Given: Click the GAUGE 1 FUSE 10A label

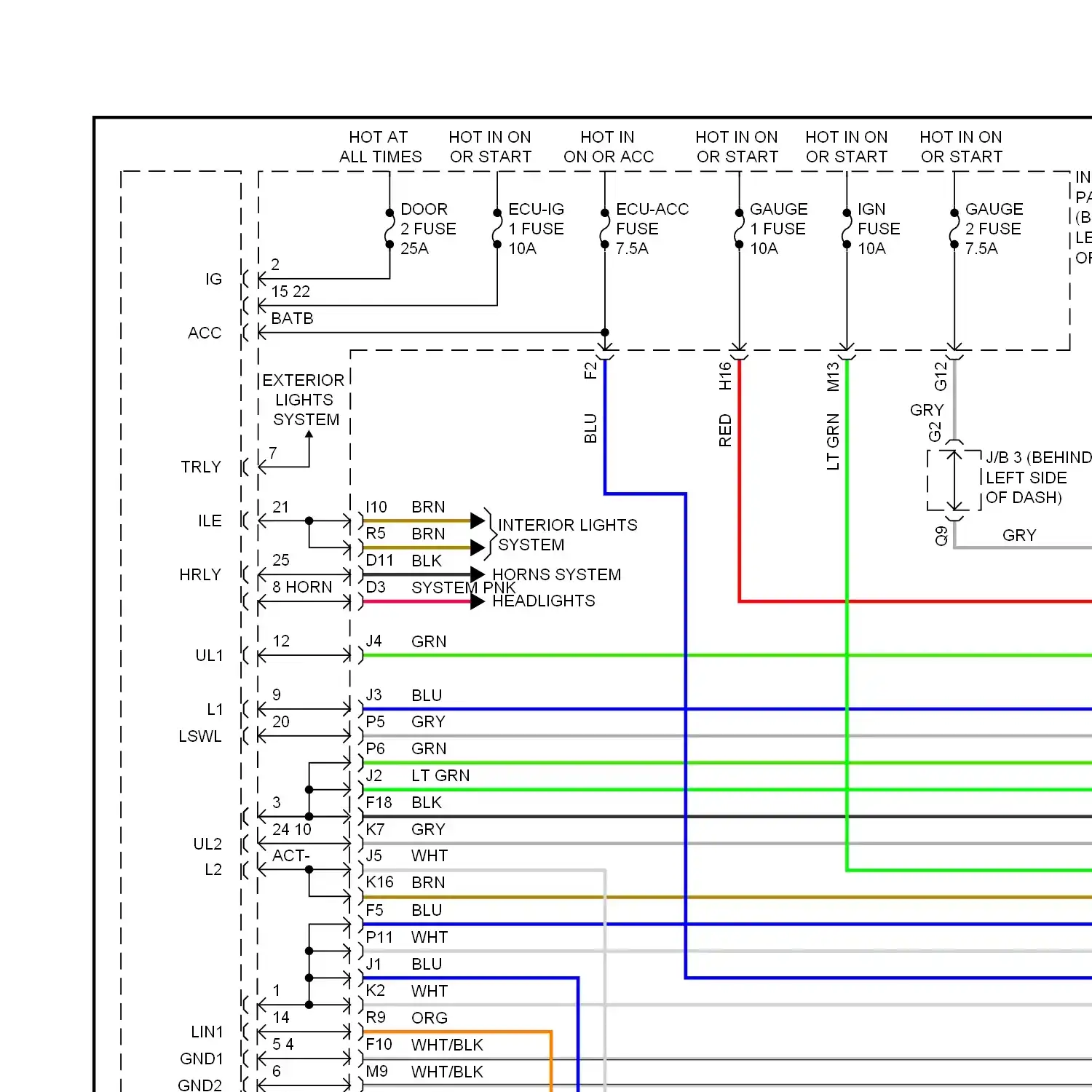Looking at the screenshot, I should click(x=778, y=229).
